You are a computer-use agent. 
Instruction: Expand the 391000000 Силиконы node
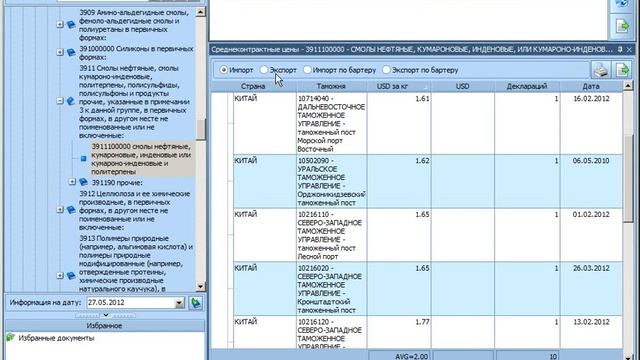pyautogui.click(x=60, y=53)
